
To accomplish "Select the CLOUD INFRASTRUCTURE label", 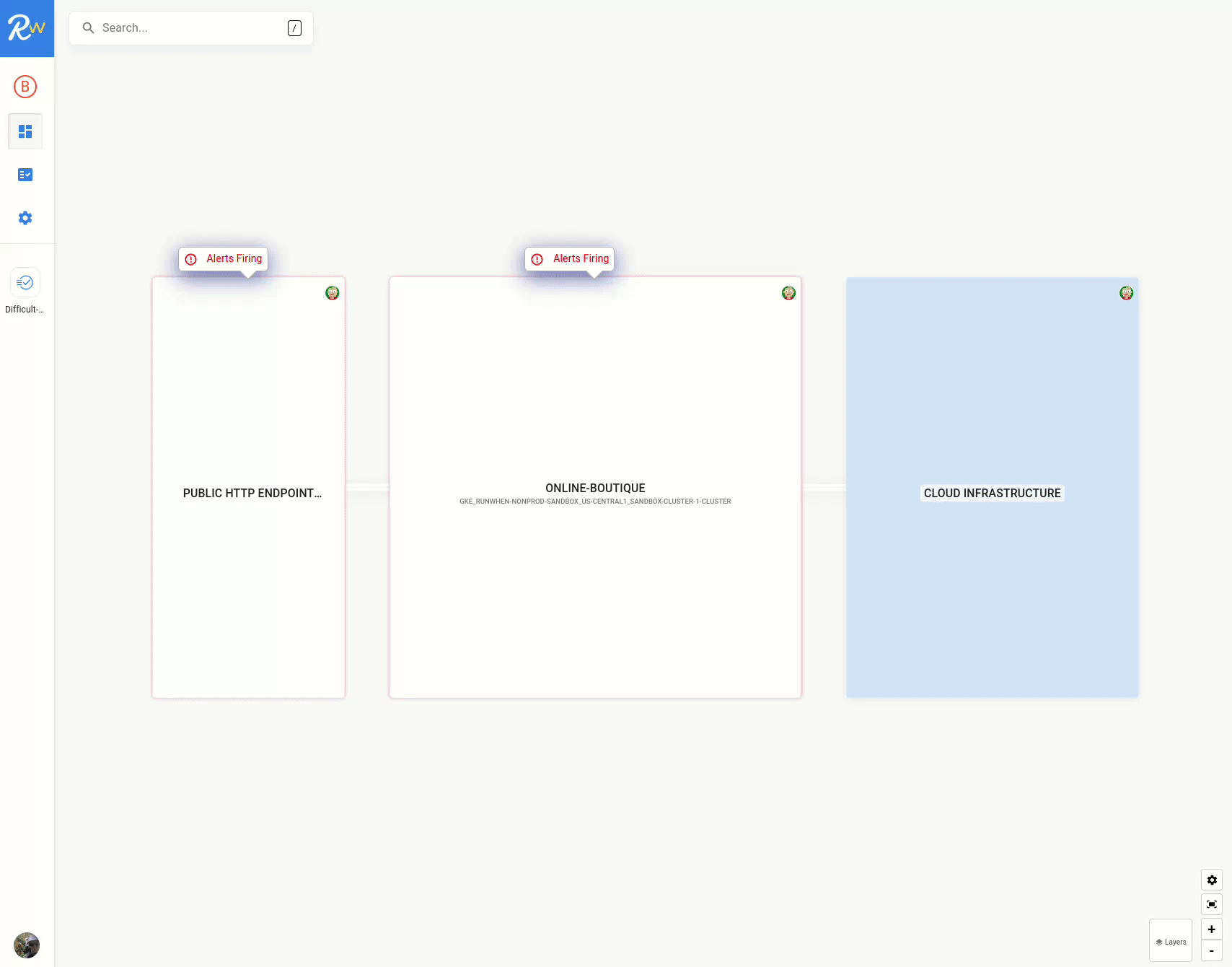I will pyautogui.click(x=992, y=494).
